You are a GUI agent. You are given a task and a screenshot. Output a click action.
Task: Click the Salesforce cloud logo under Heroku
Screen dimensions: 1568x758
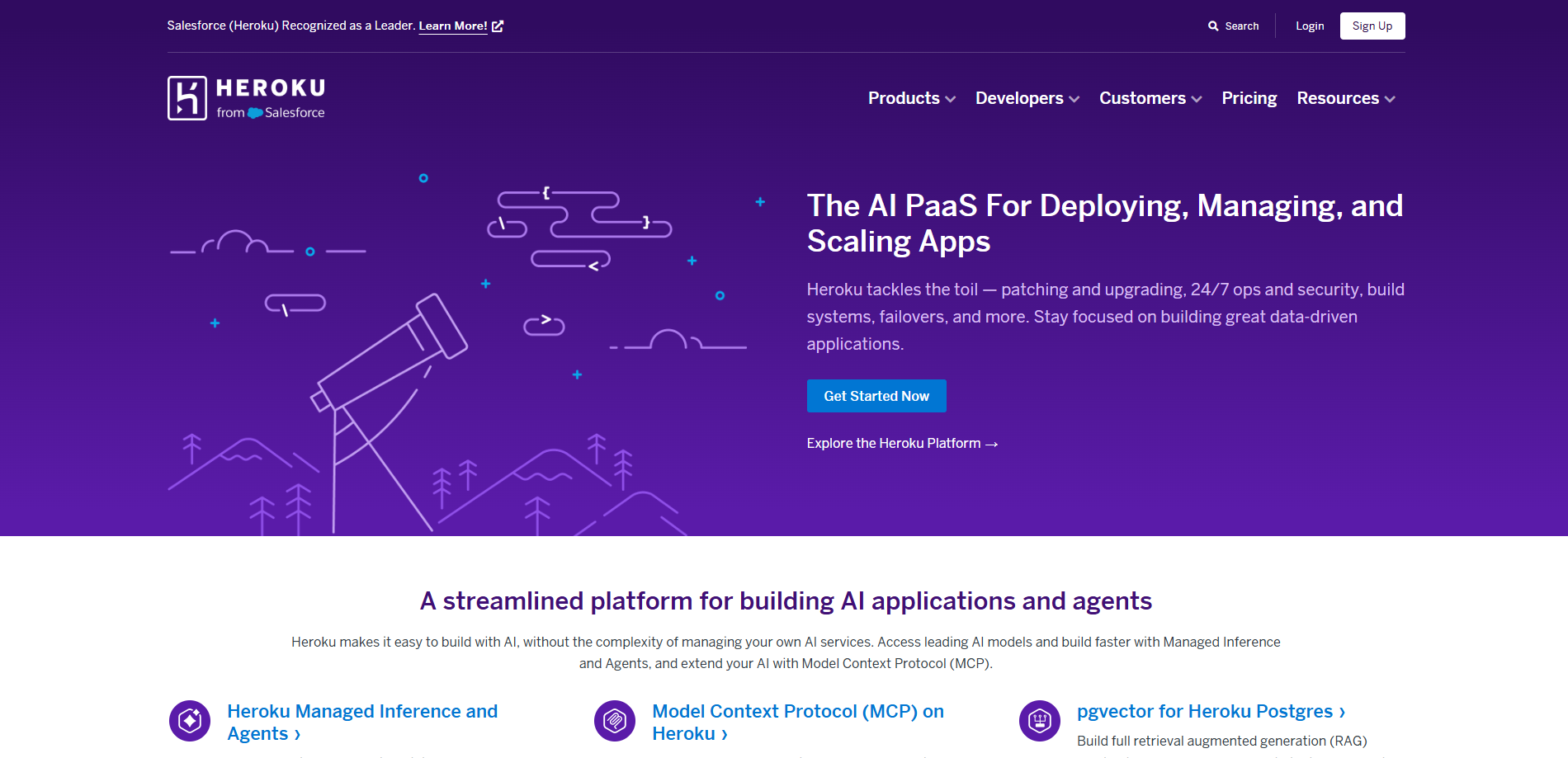click(254, 114)
